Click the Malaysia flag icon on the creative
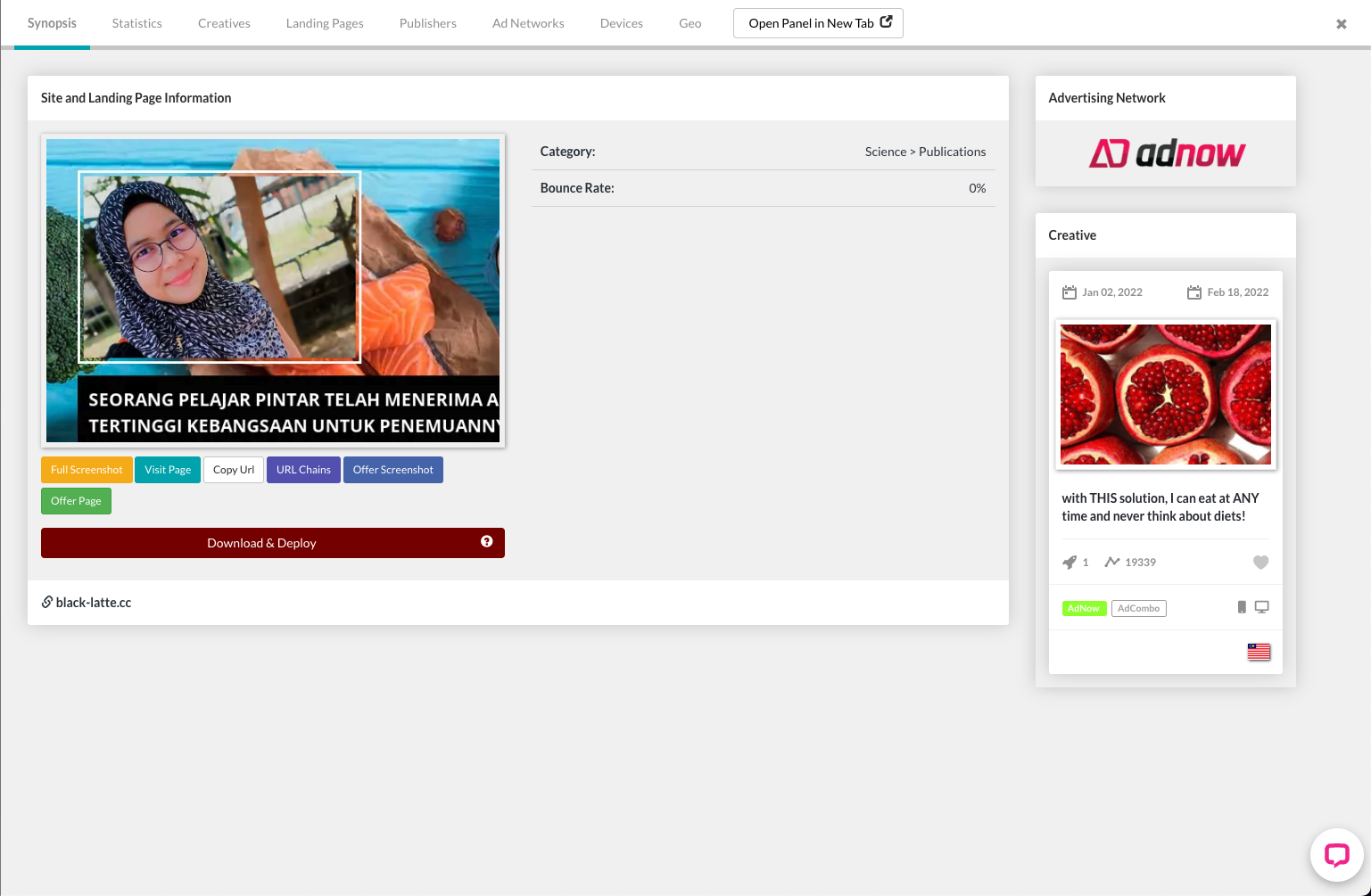Image resolution: width=1371 pixels, height=896 pixels. [1259, 652]
